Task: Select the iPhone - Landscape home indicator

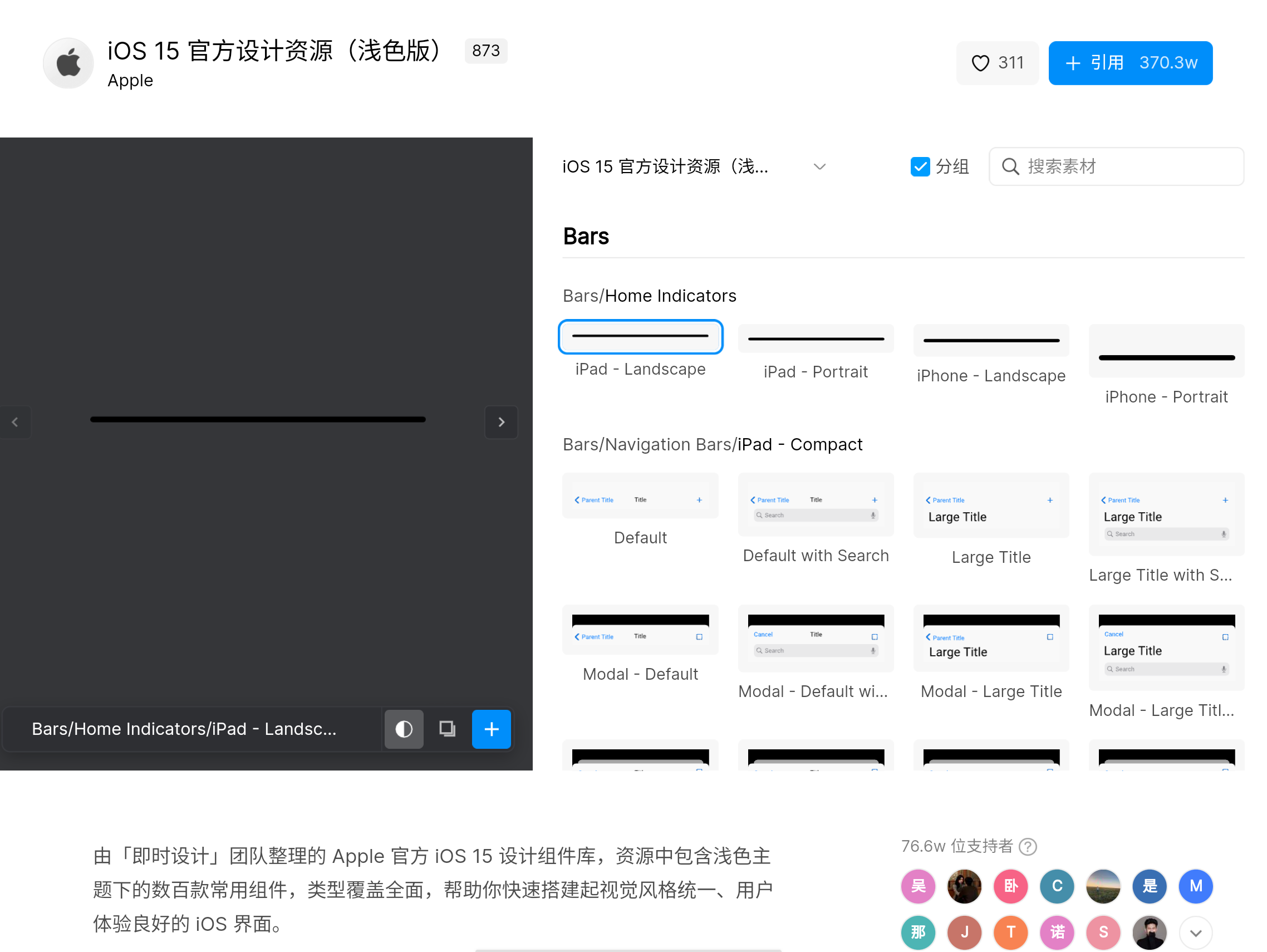Action: click(x=991, y=341)
